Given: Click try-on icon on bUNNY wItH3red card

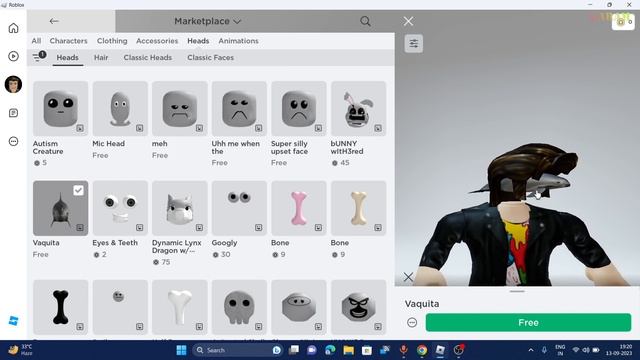Looking at the screenshot, I should point(378,128).
